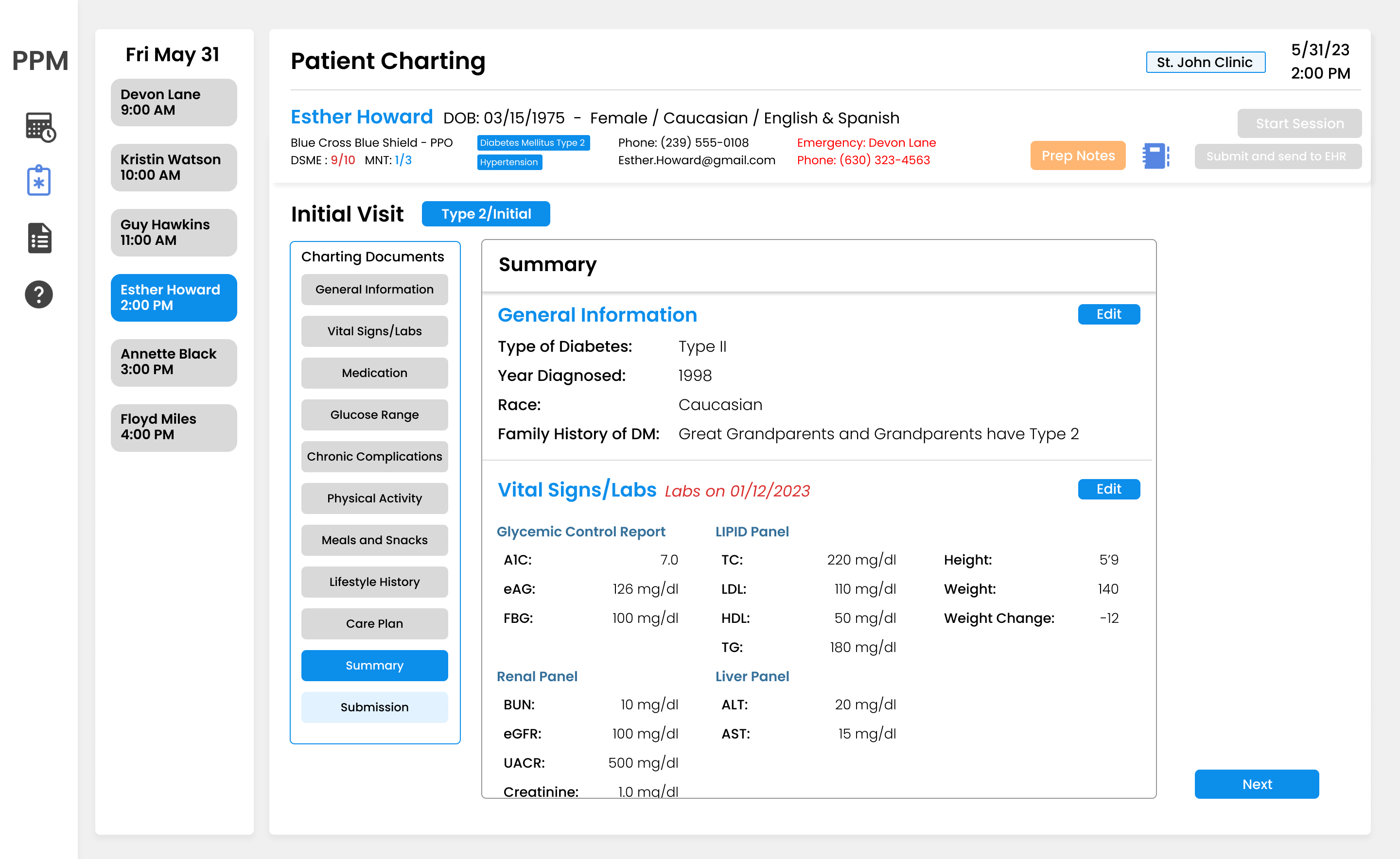Open Prep Notes
Image resolution: width=1400 pixels, height=859 pixels.
1078,155
